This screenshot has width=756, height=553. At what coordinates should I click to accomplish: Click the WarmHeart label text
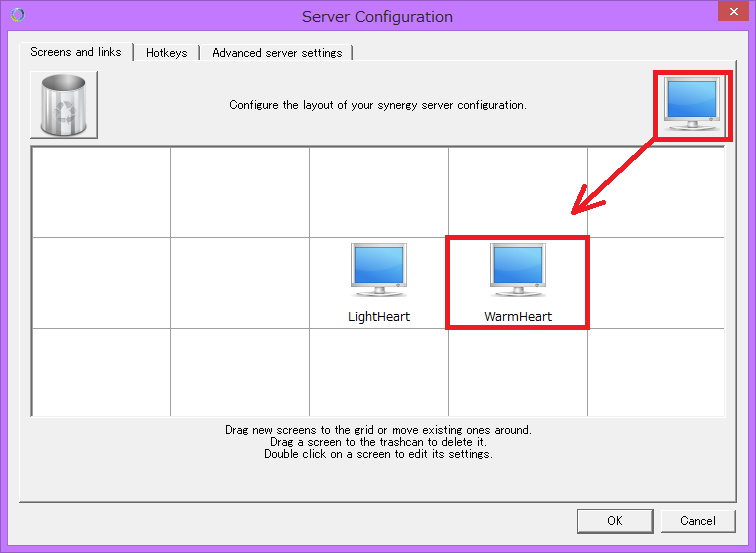pos(518,317)
